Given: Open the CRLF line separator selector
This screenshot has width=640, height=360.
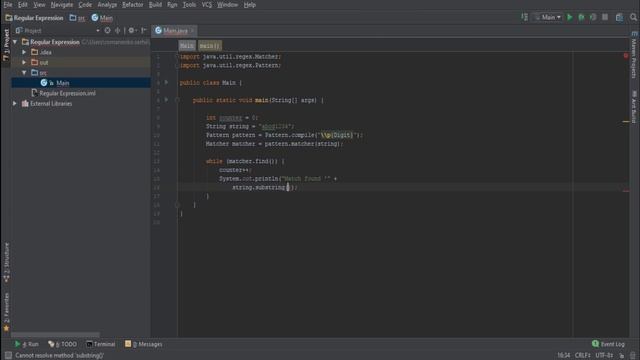Looking at the screenshot, I should 582,356.
